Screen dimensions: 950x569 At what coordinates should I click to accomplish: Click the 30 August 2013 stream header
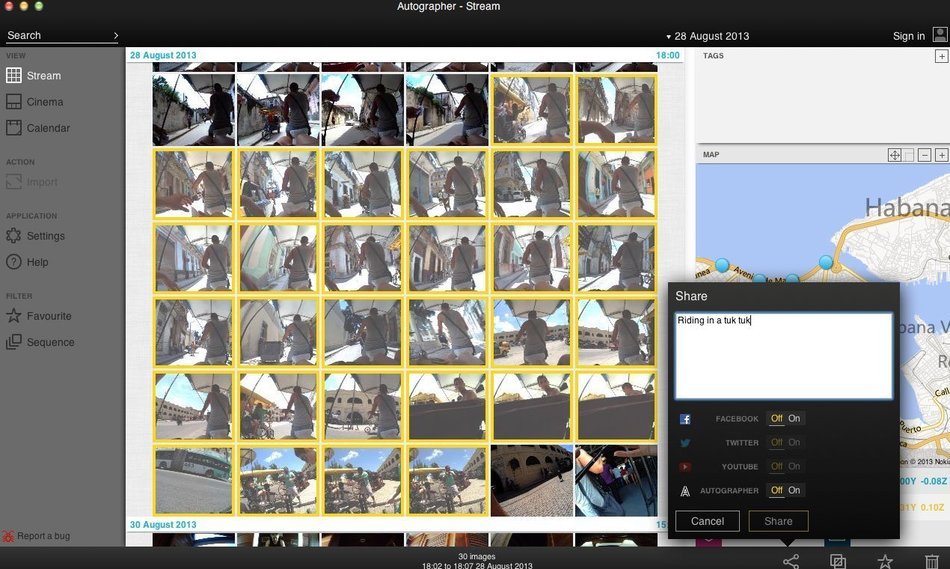[163, 525]
